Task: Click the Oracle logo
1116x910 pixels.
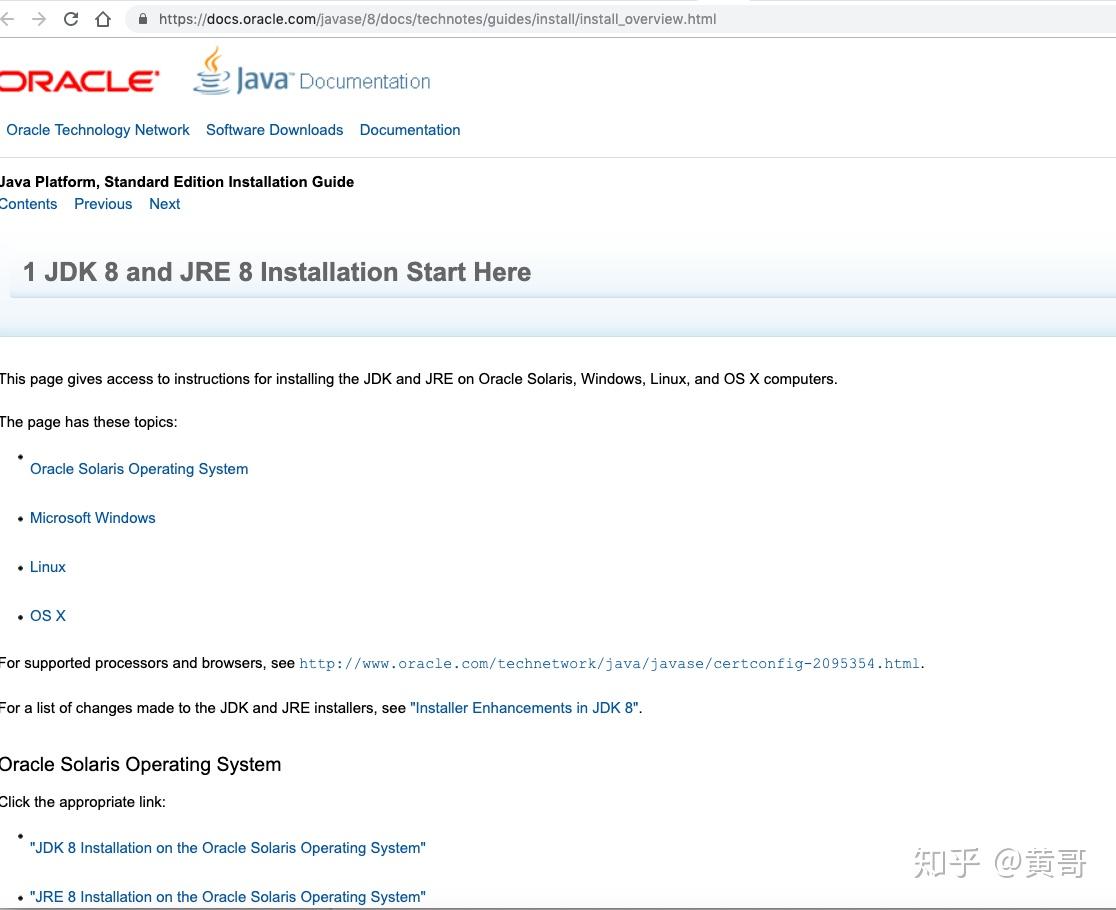Action: 79,81
